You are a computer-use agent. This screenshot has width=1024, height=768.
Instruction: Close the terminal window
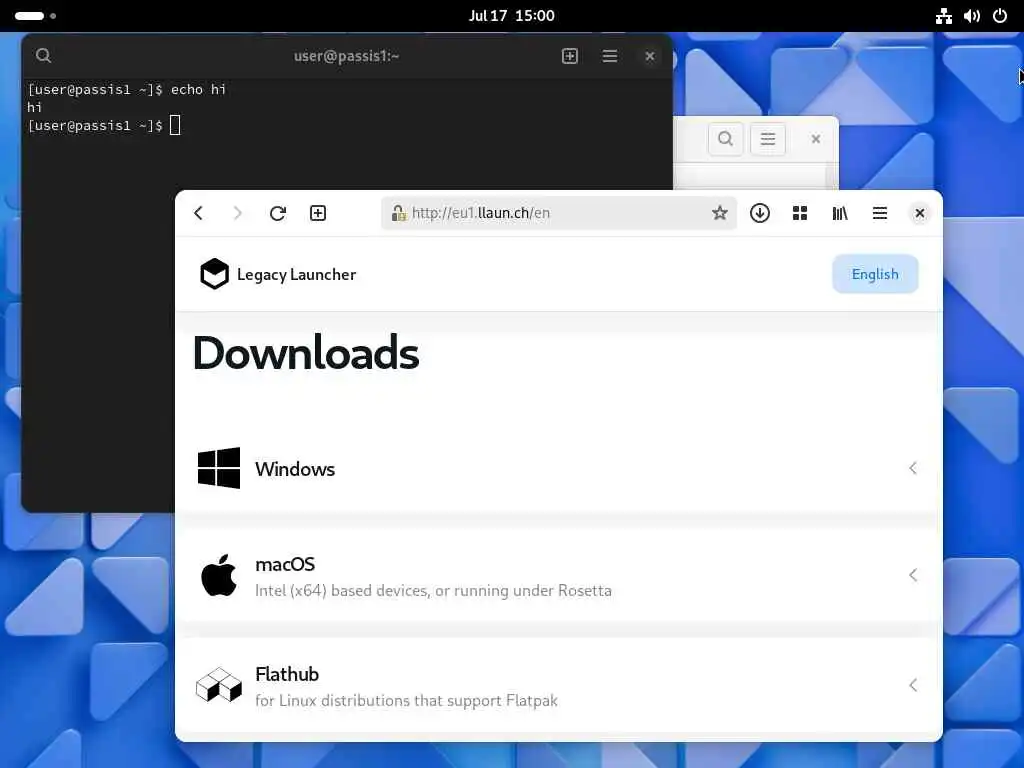tap(650, 56)
